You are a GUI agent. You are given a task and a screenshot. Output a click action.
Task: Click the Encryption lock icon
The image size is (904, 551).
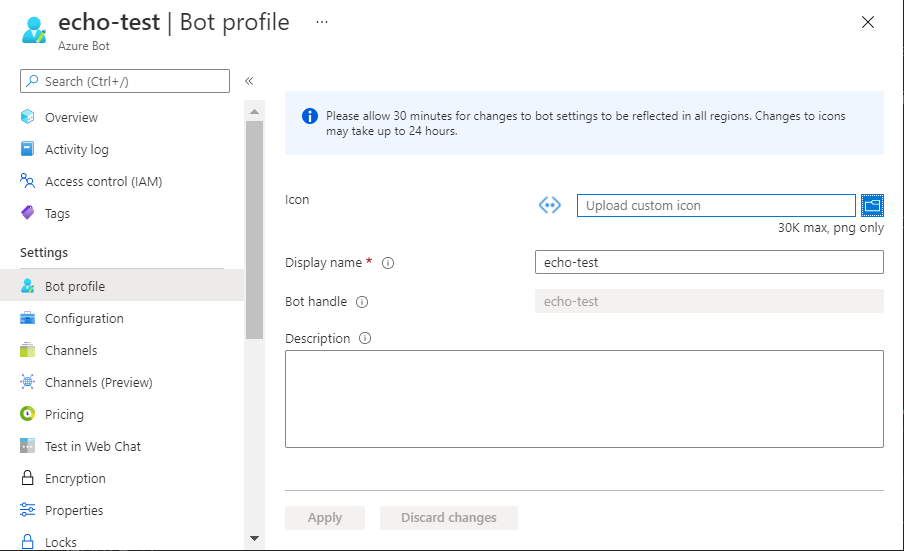tap(28, 478)
